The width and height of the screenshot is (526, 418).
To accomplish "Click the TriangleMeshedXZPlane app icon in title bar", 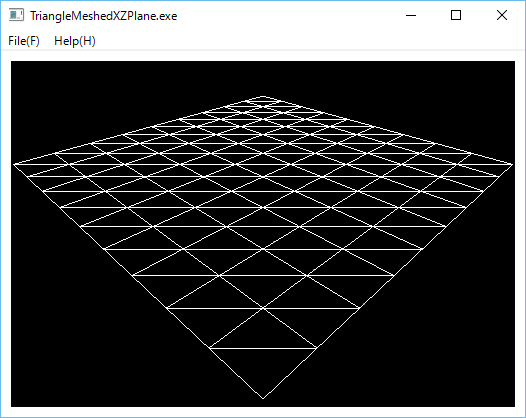I will pos(16,15).
